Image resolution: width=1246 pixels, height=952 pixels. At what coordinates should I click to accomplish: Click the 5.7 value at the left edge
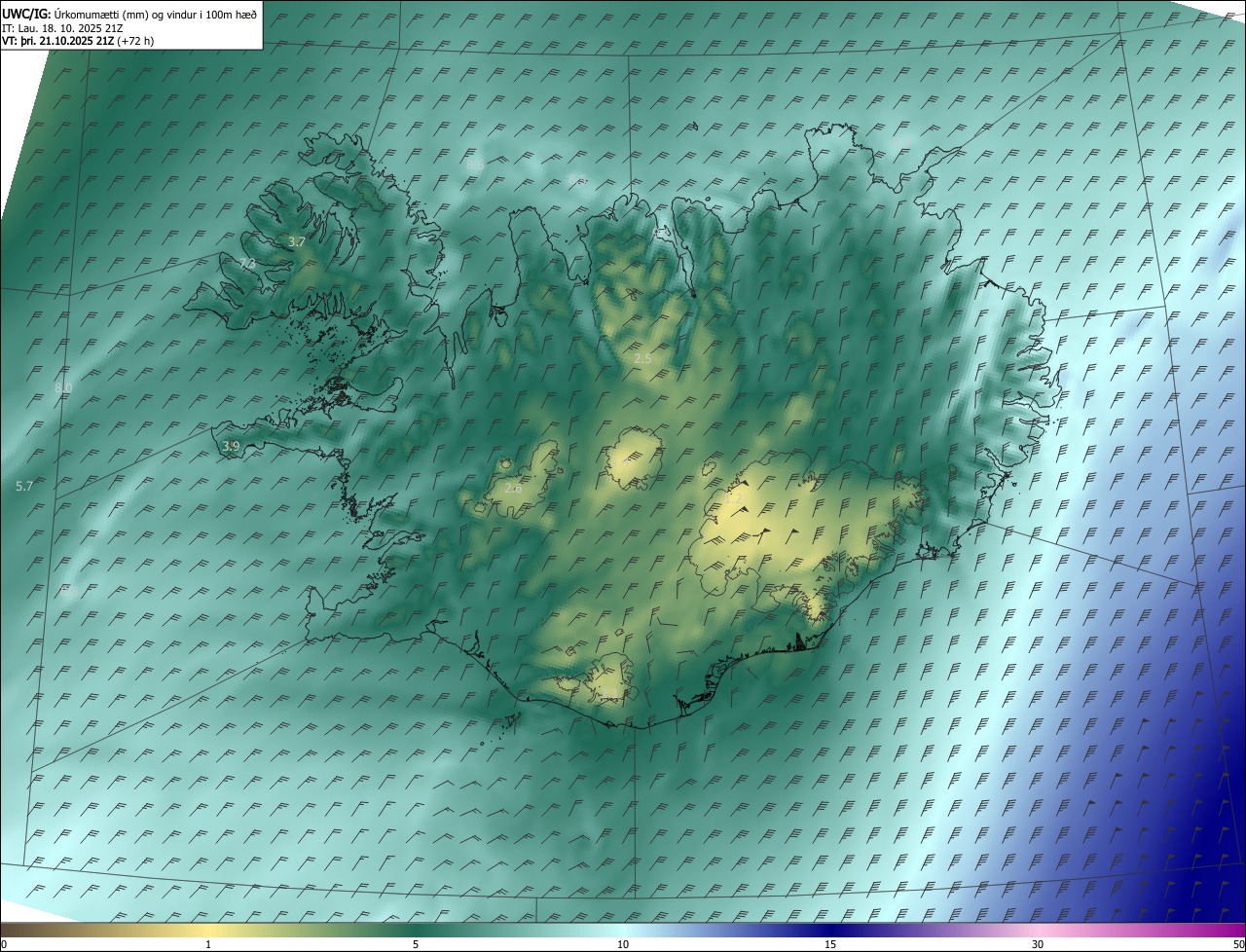click(24, 485)
